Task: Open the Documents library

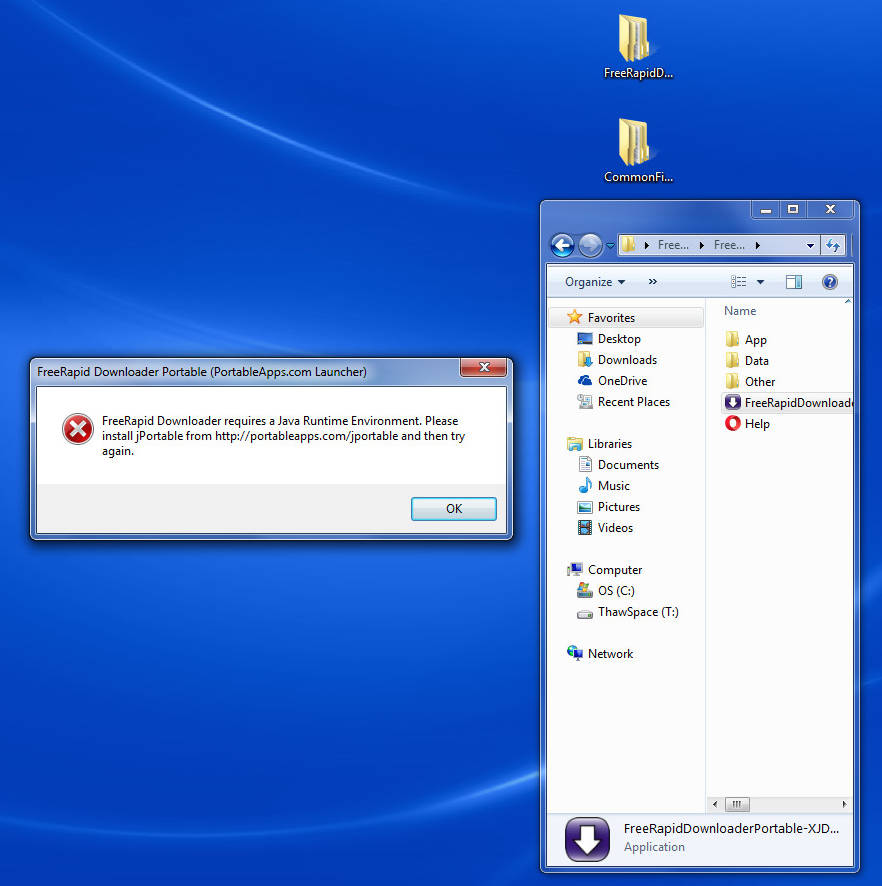Action: pos(628,465)
